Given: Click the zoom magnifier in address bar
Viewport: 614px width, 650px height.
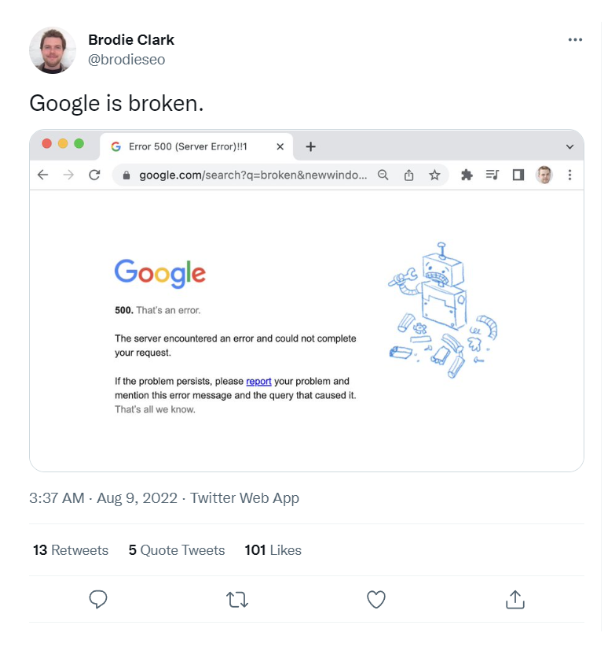Looking at the screenshot, I should [x=383, y=175].
